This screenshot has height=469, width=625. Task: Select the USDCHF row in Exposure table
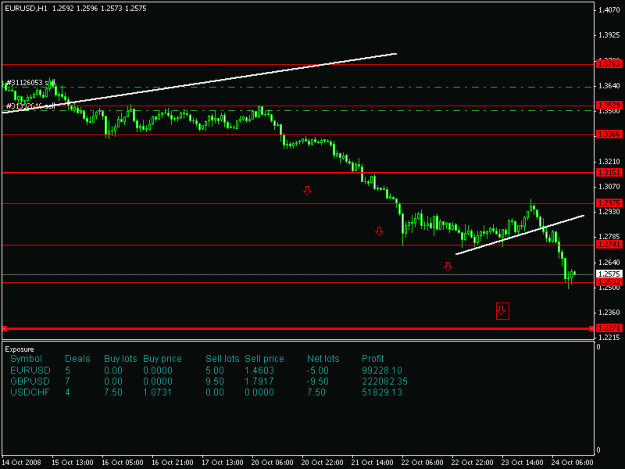206,392
